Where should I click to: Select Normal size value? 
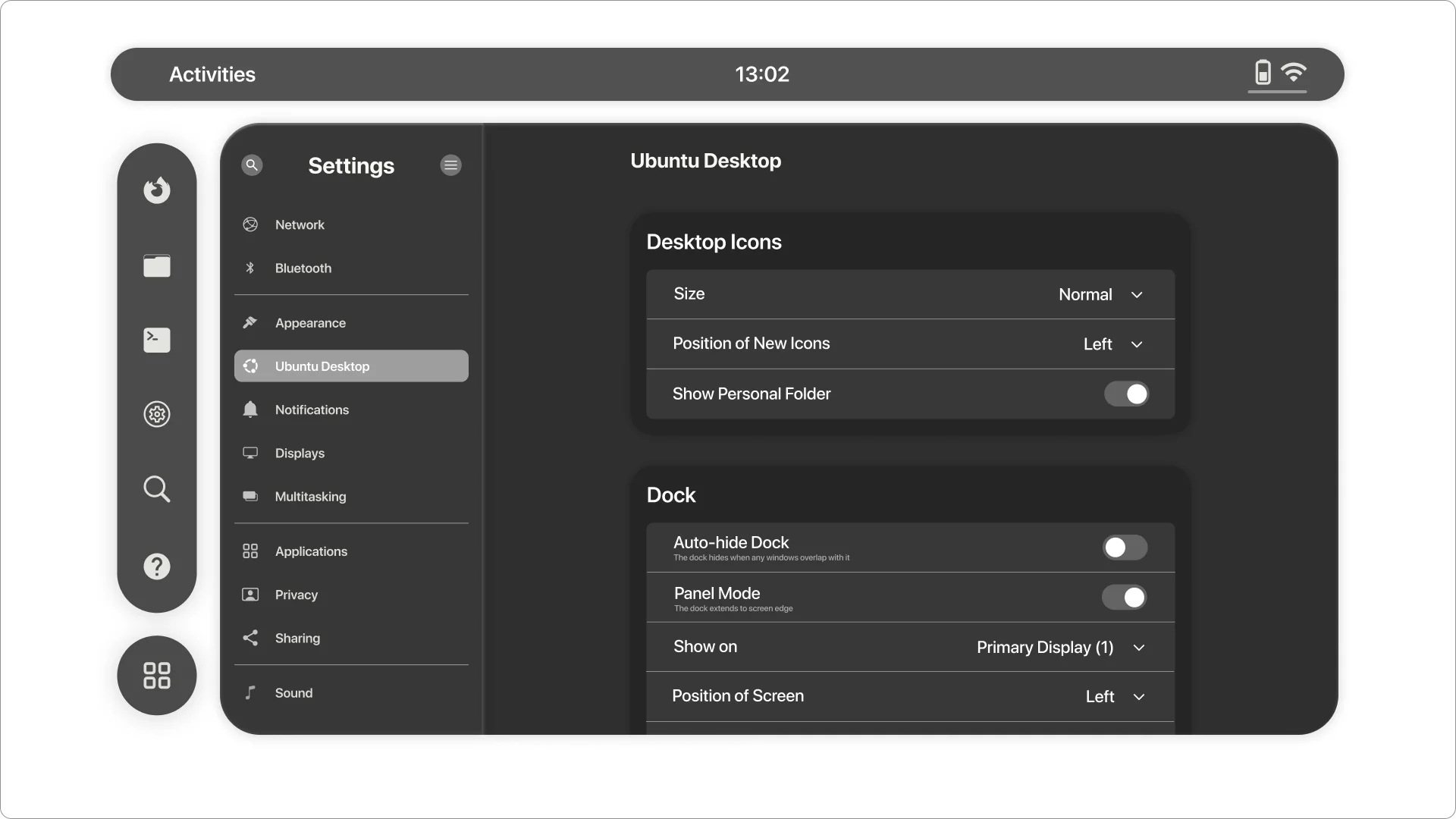(1085, 294)
